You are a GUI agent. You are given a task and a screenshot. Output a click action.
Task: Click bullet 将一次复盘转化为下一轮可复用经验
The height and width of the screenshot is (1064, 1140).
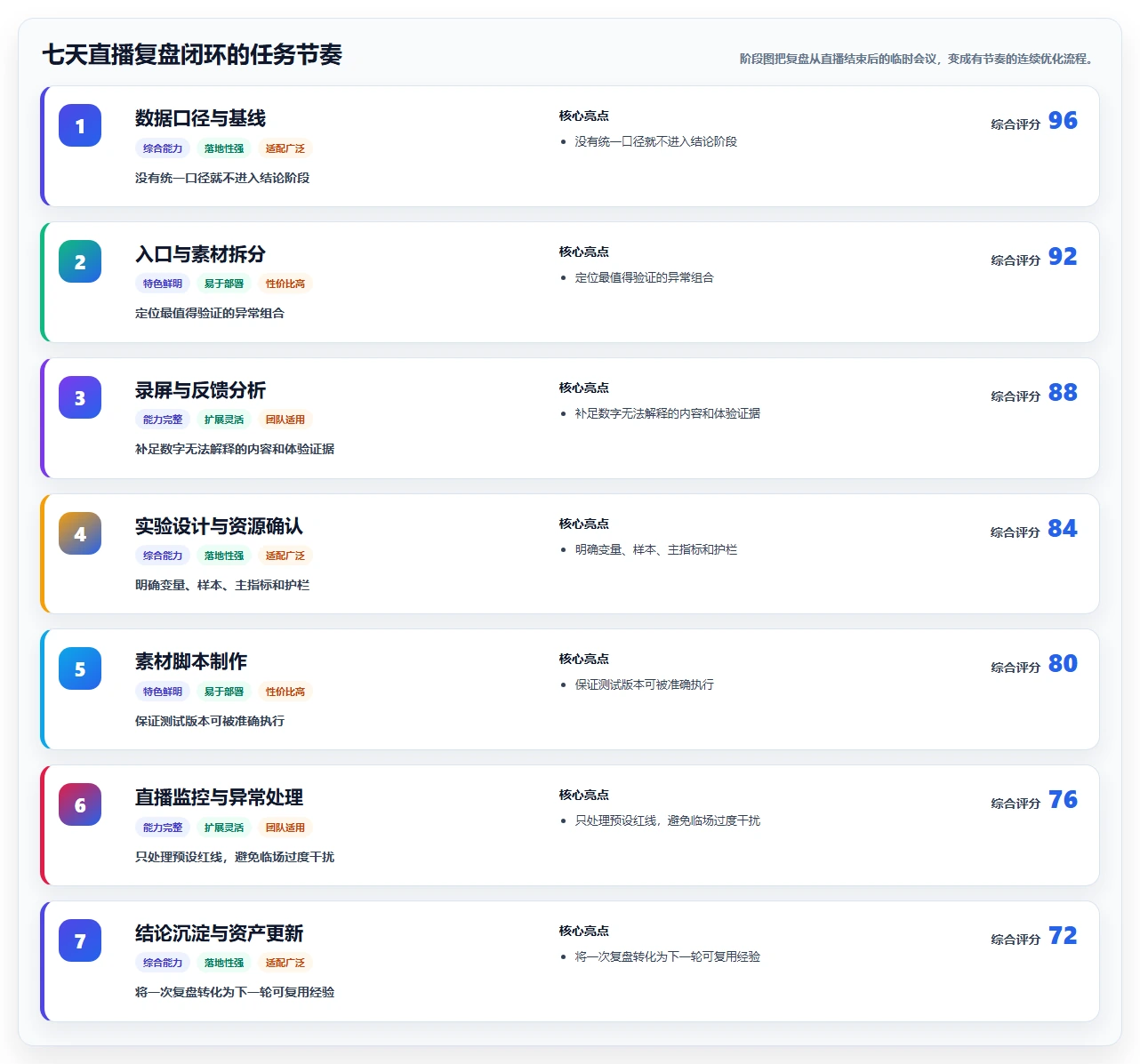click(x=667, y=956)
